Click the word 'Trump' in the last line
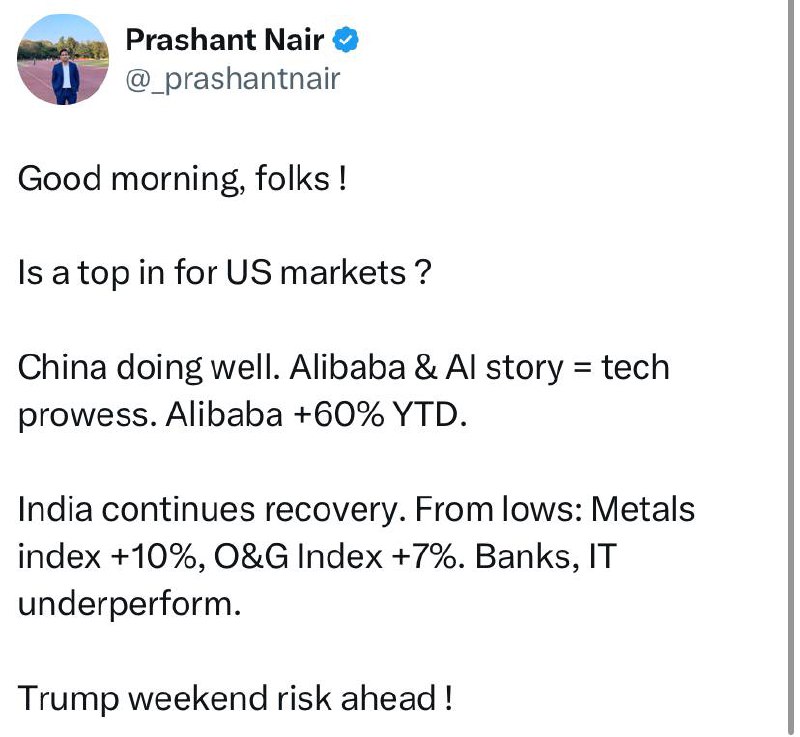The height and width of the screenshot is (737, 800). point(68,700)
